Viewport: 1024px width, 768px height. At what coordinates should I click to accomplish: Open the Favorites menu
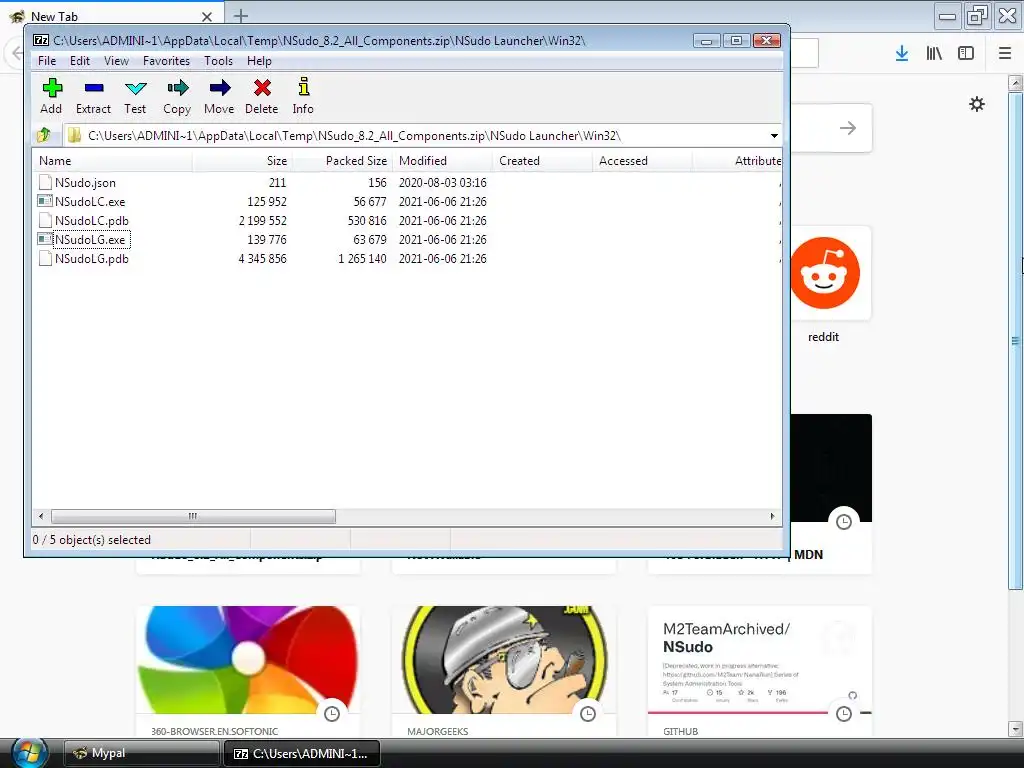tap(167, 61)
